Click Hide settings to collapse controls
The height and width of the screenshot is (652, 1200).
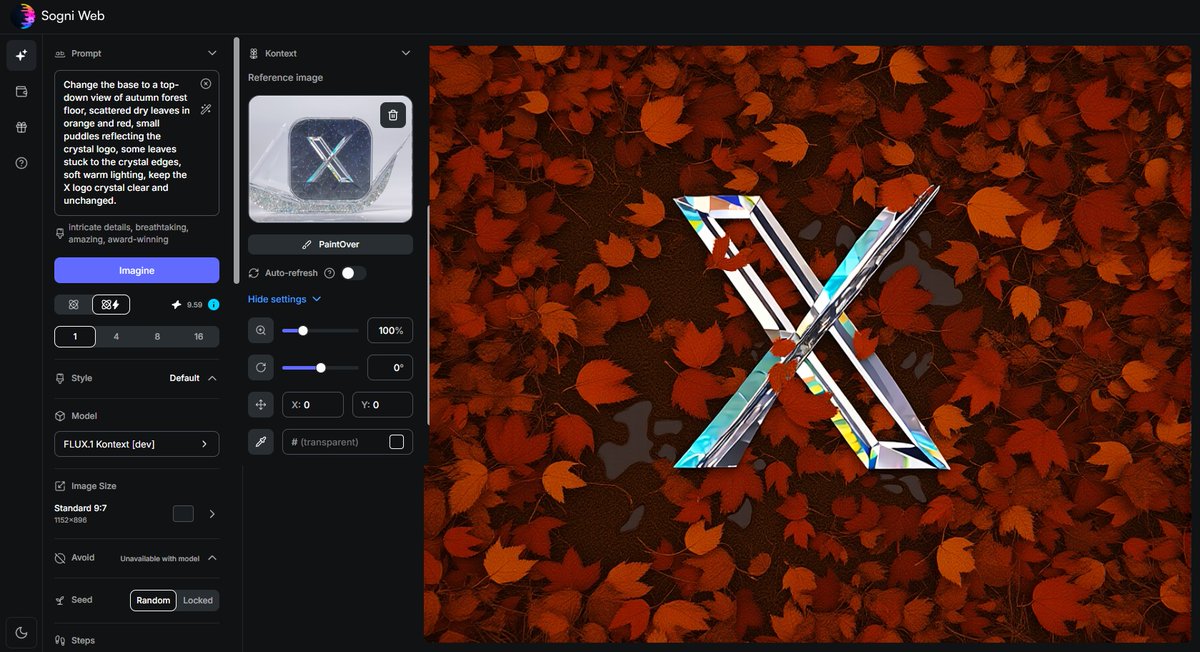point(285,299)
